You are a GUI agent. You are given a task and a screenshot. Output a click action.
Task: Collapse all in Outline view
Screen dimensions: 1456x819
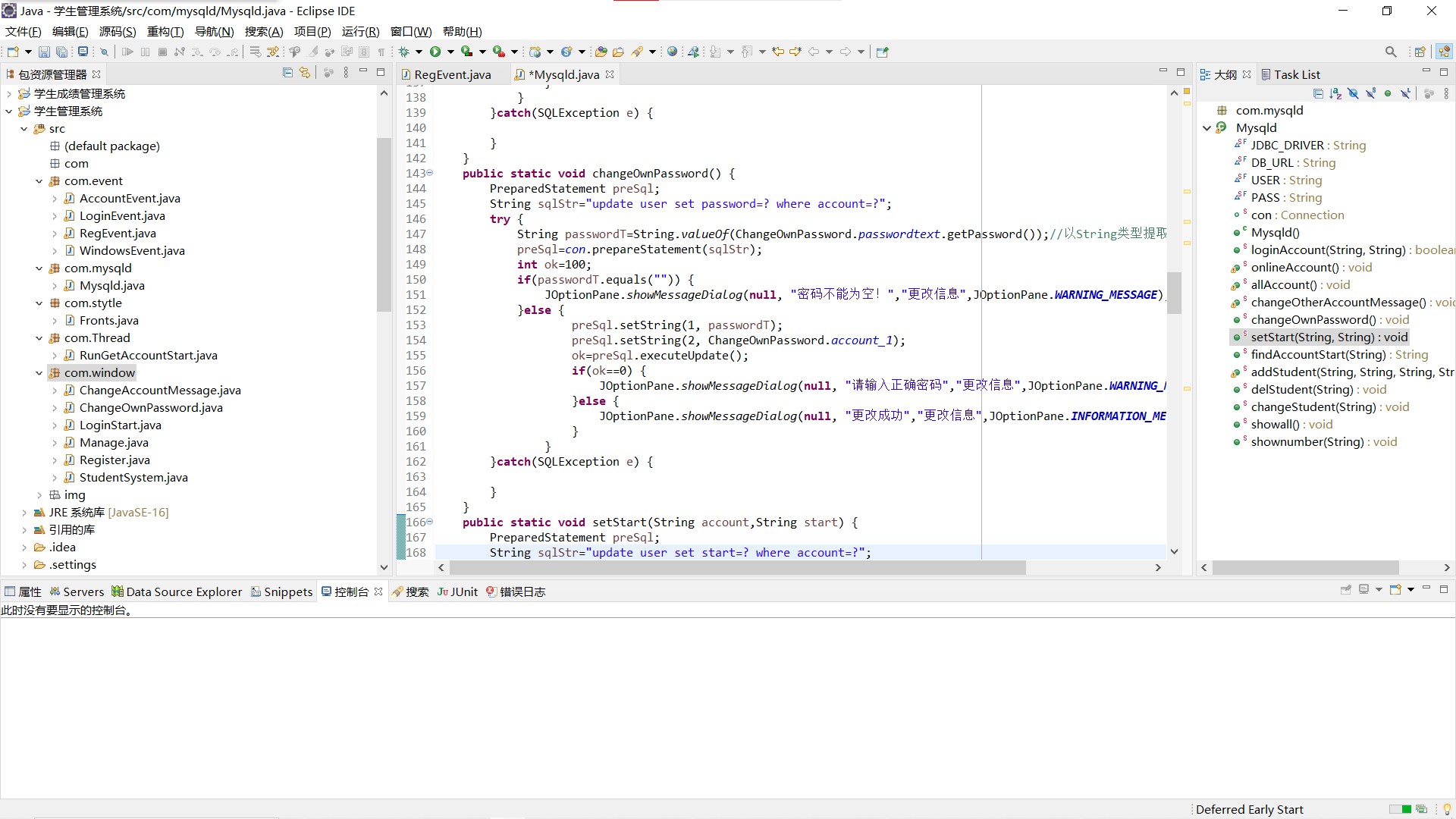pos(1318,93)
